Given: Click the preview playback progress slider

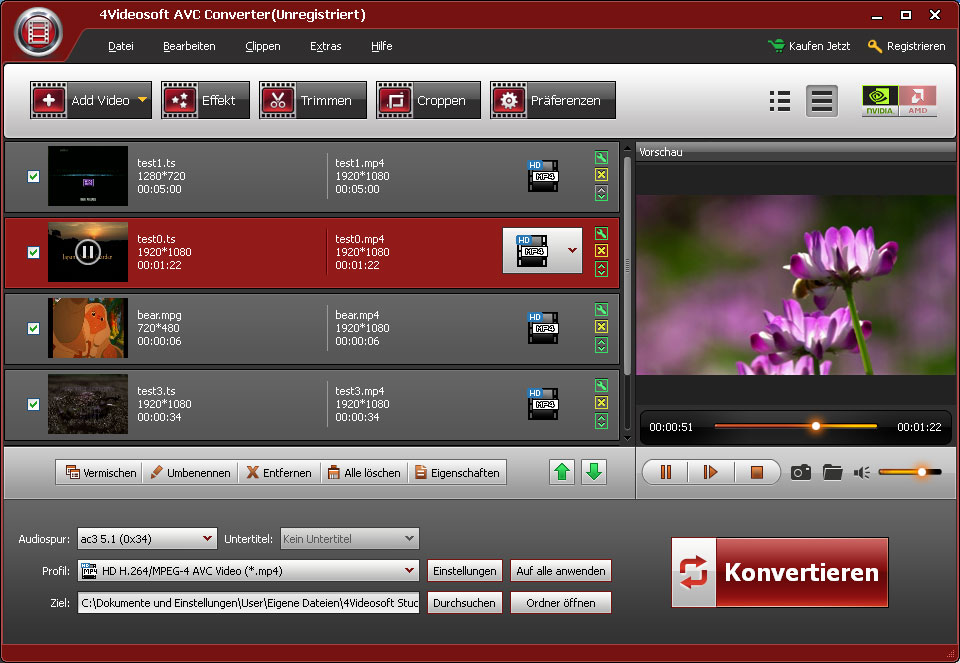Looking at the screenshot, I should (795, 426).
